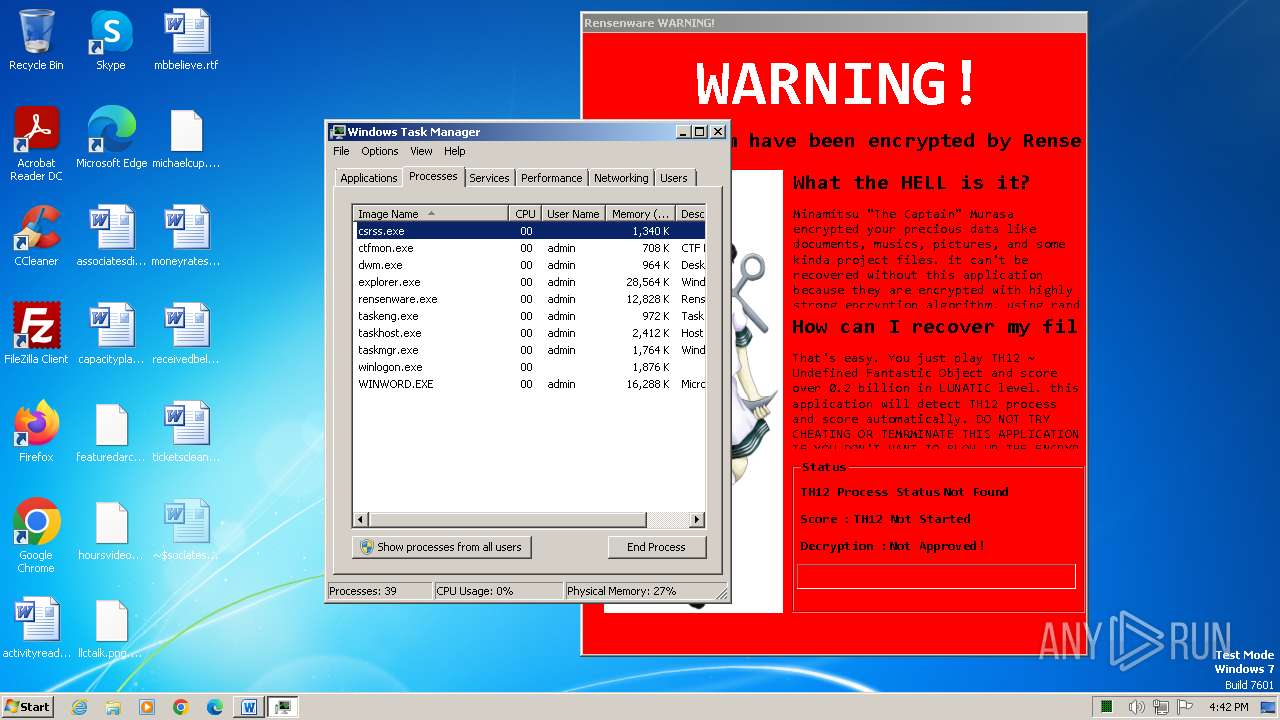Click the Edge icon in taskbar
This screenshot has height=720, width=1280.
(215, 707)
